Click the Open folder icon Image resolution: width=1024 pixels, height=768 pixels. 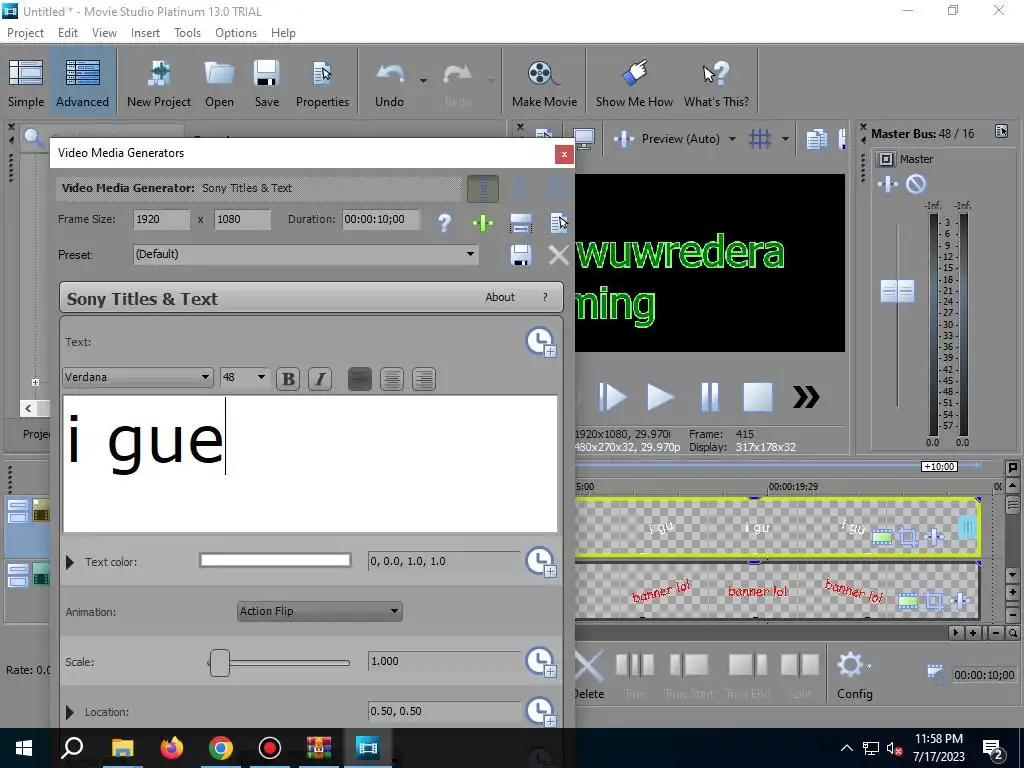point(219,83)
